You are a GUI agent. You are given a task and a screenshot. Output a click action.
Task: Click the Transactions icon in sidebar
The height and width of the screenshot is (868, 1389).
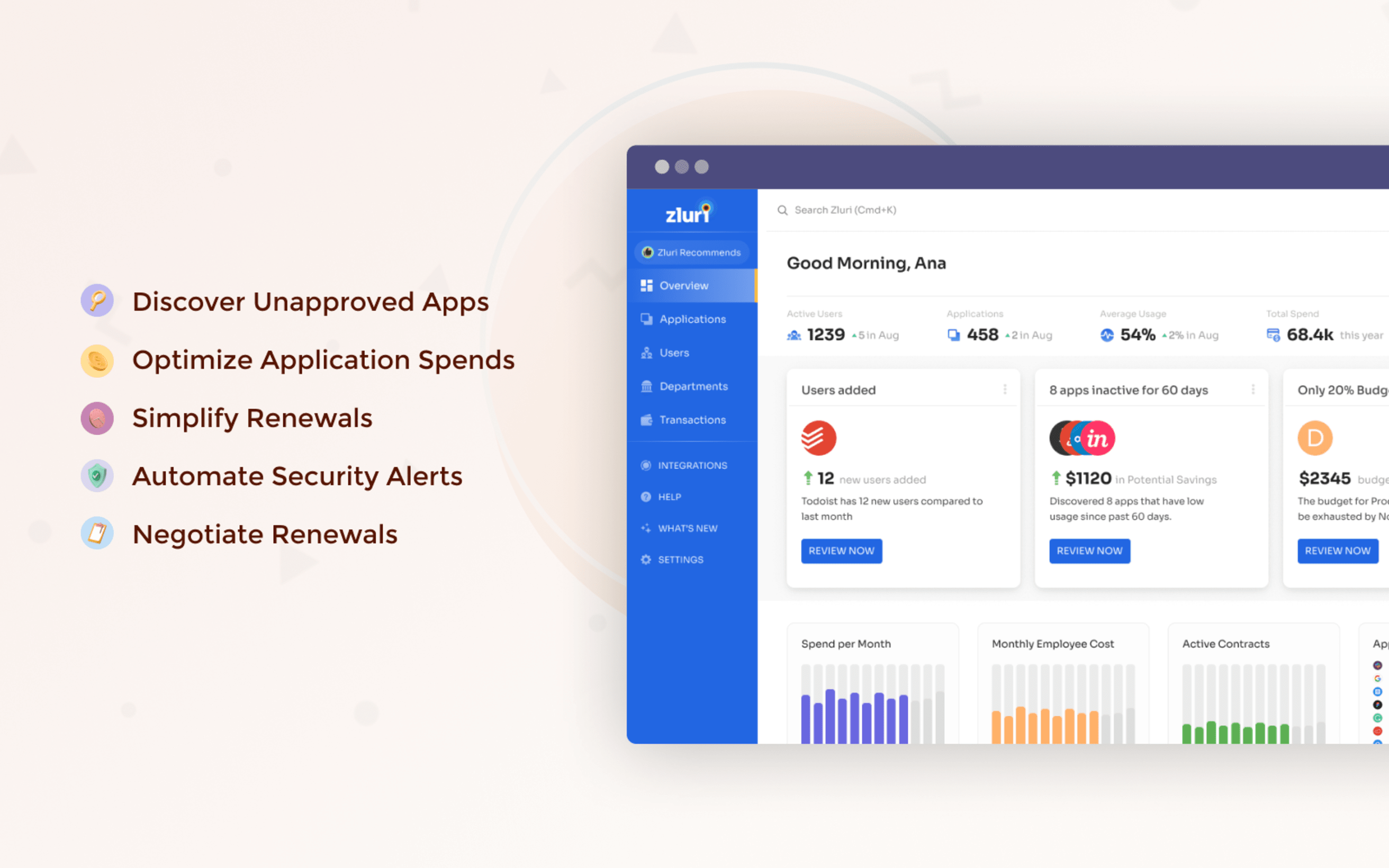coord(647,419)
